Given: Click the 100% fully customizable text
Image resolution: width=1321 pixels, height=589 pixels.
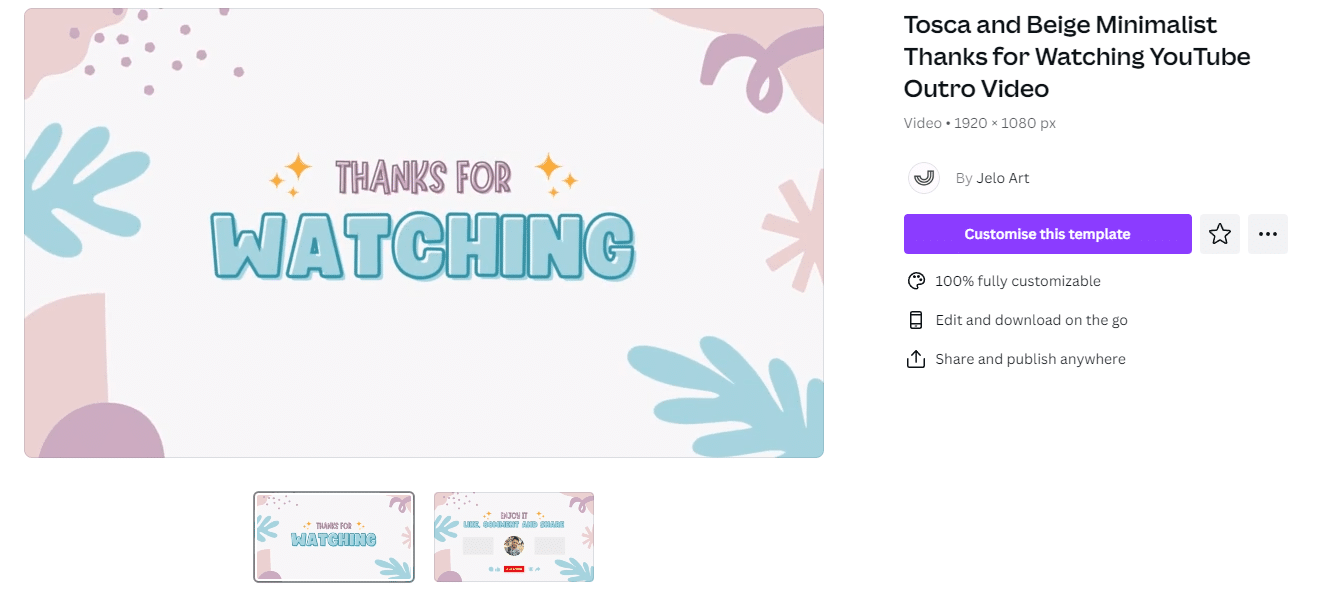Looking at the screenshot, I should pos(1018,281).
